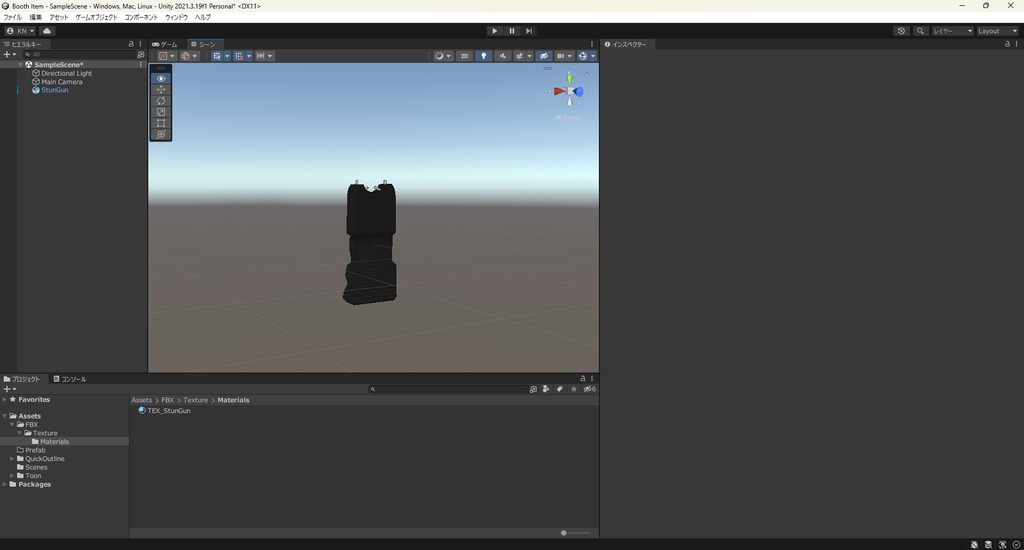This screenshot has height=550, width=1024.
Task: Switch to the コンソール (Console) tab
Action: 70,379
